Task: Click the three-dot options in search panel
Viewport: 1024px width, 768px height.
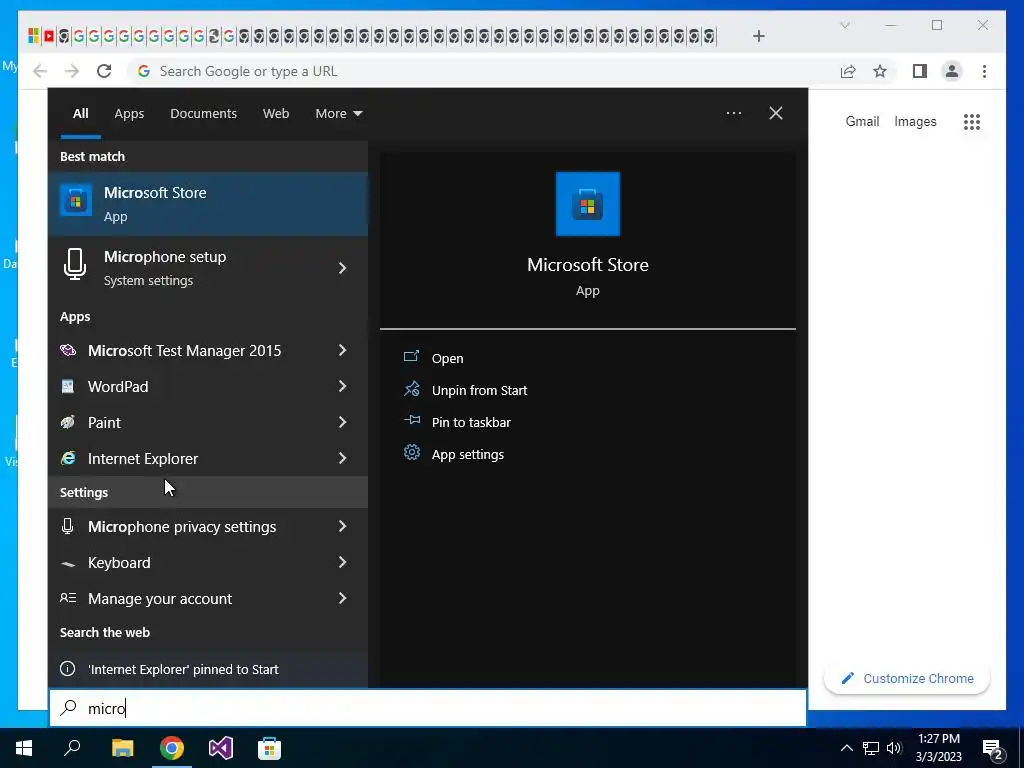Action: click(x=734, y=113)
